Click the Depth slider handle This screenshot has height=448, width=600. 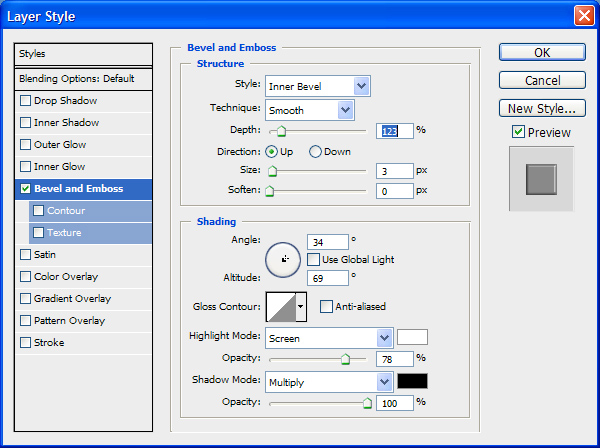(281, 131)
